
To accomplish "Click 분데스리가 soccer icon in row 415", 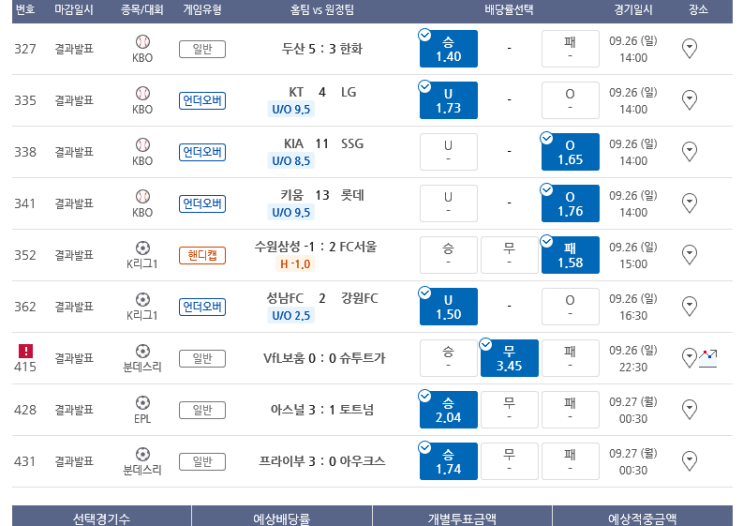I will tap(143, 351).
